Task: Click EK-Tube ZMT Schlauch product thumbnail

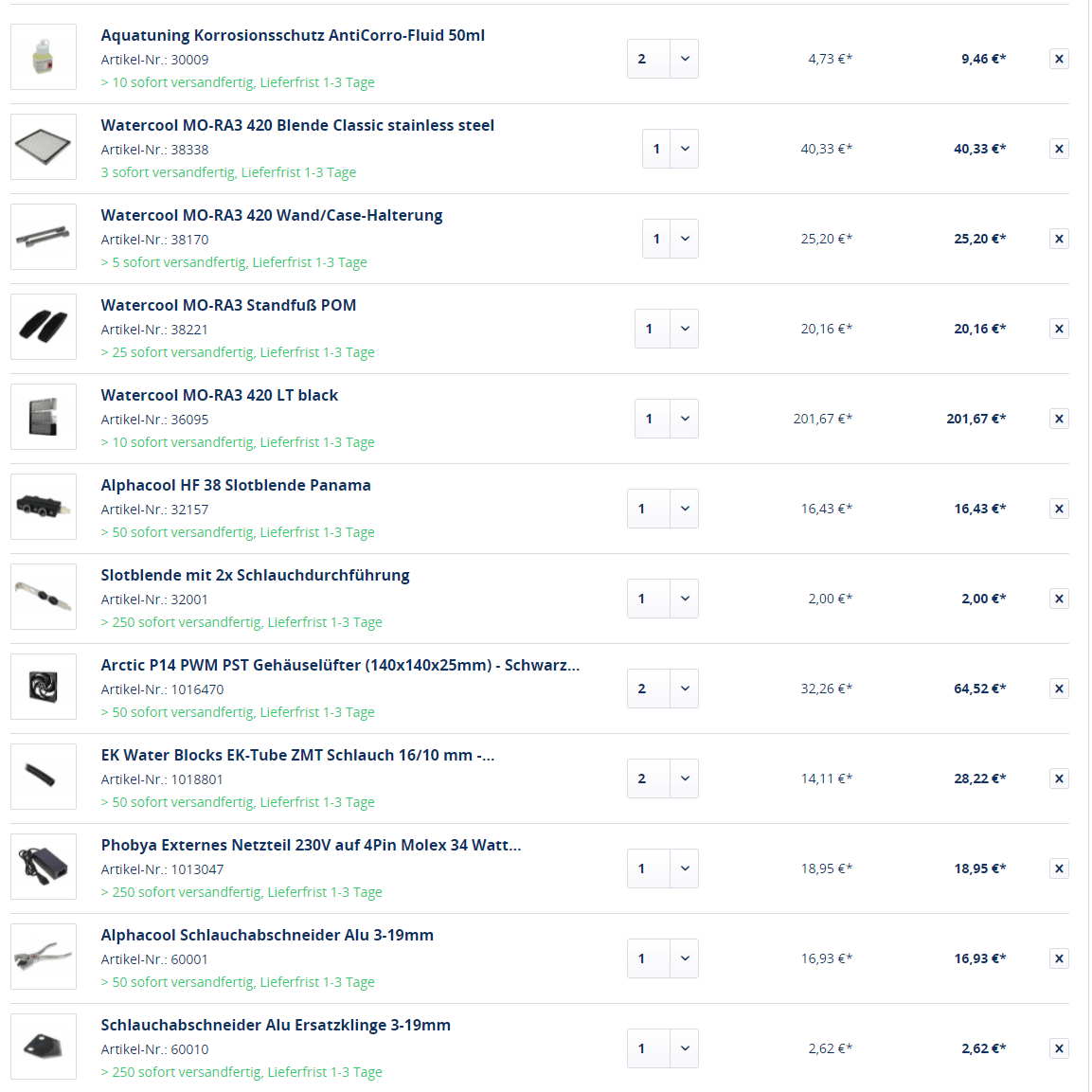Action: (44, 777)
